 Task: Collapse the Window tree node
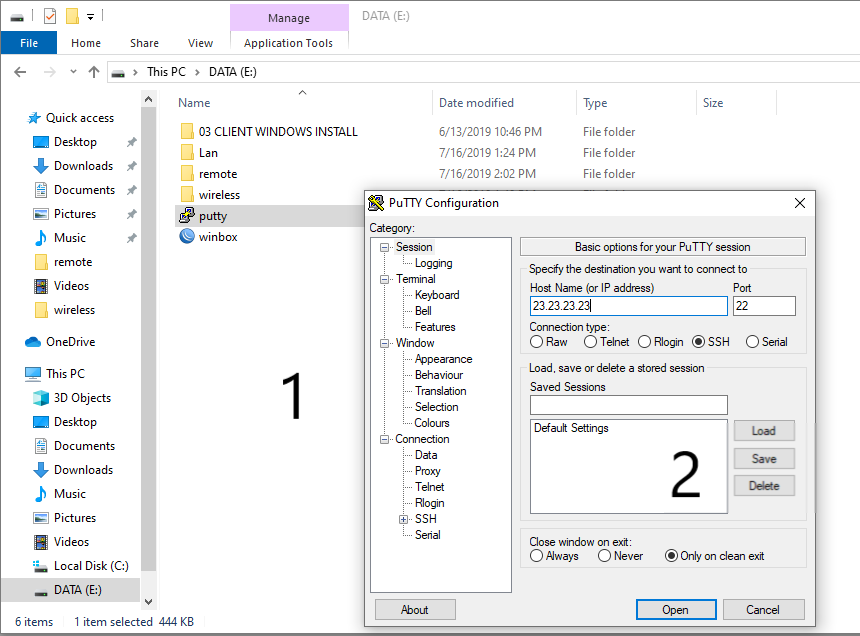pos(384,343)
